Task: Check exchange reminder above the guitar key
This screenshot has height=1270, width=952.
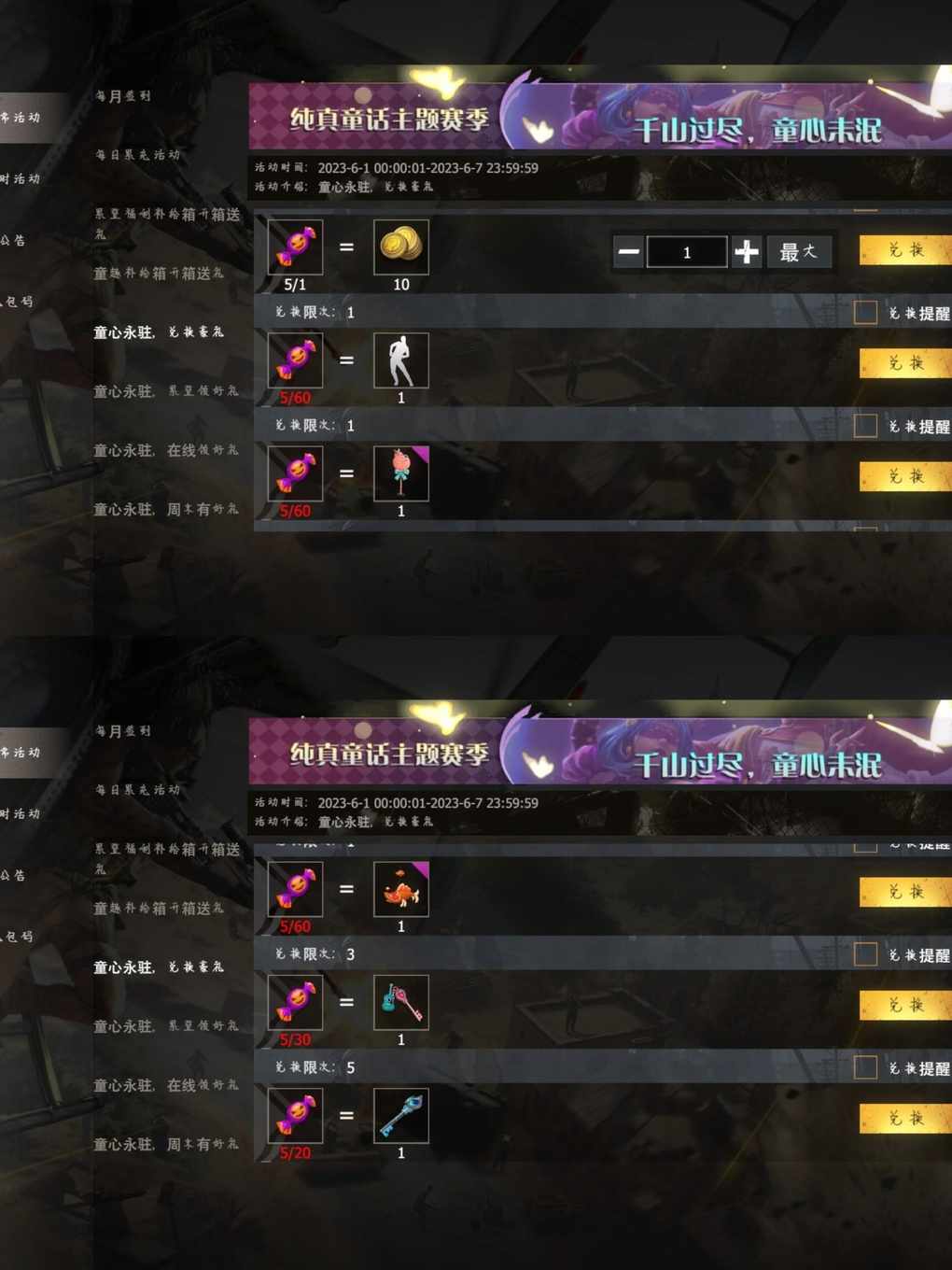Action: [x=865, y=954]
